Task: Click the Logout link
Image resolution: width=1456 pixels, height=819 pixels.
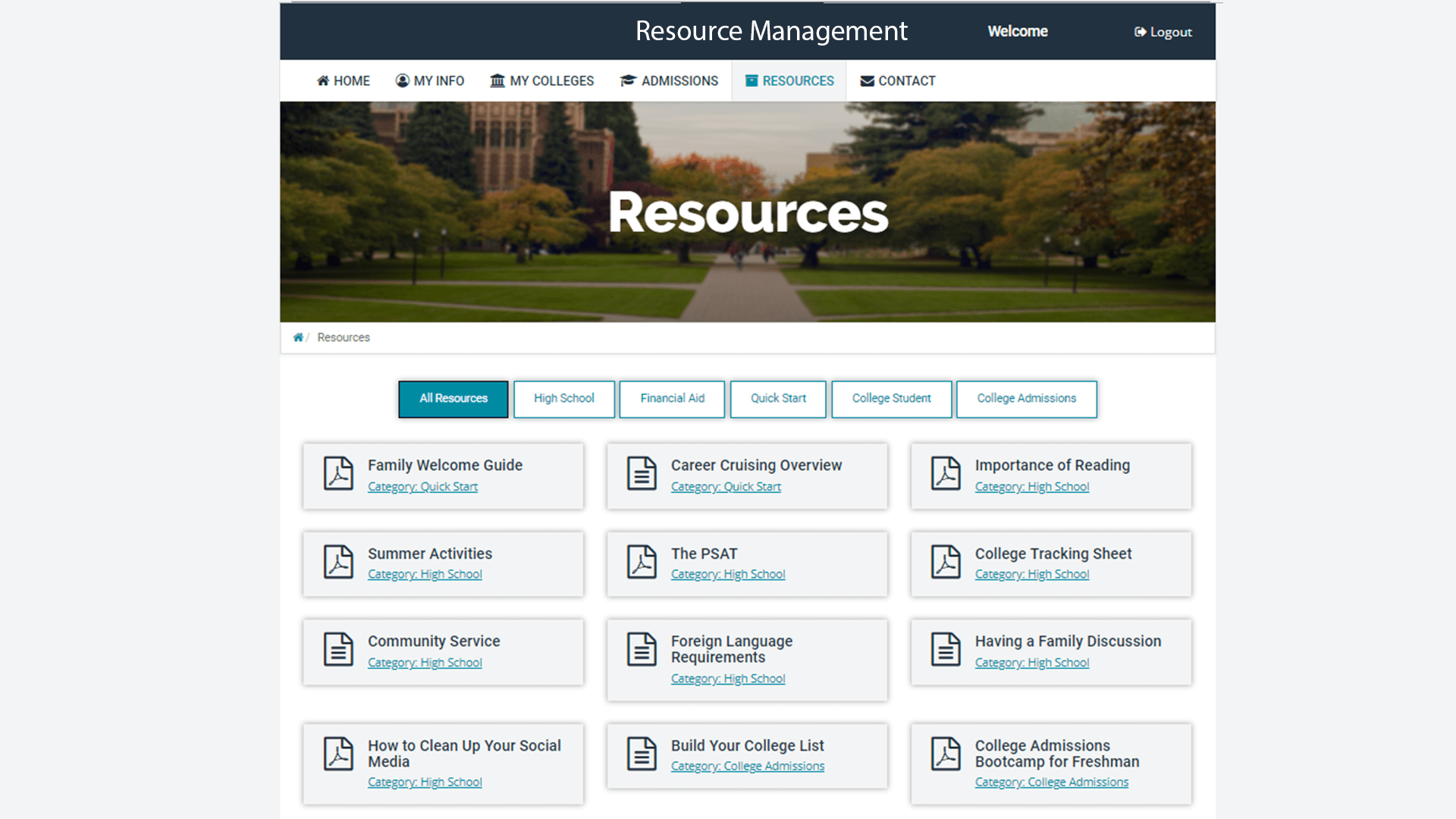Action: tap(1163, 32)
